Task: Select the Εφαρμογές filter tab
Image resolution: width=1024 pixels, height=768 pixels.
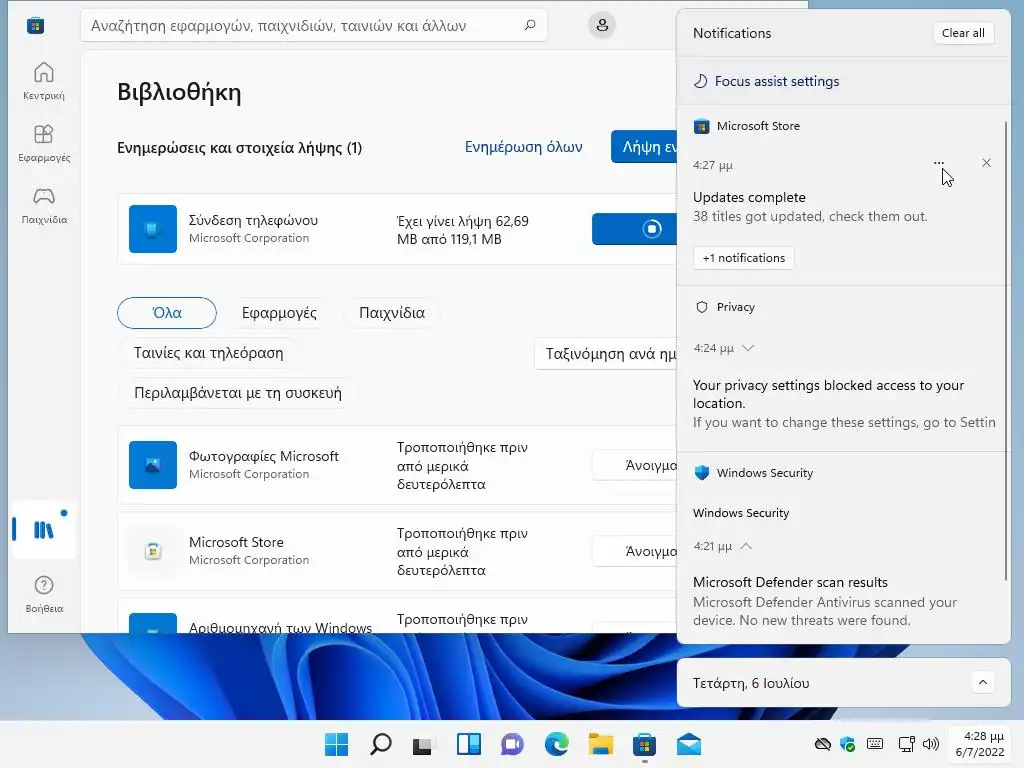Action: pos(280,313)
